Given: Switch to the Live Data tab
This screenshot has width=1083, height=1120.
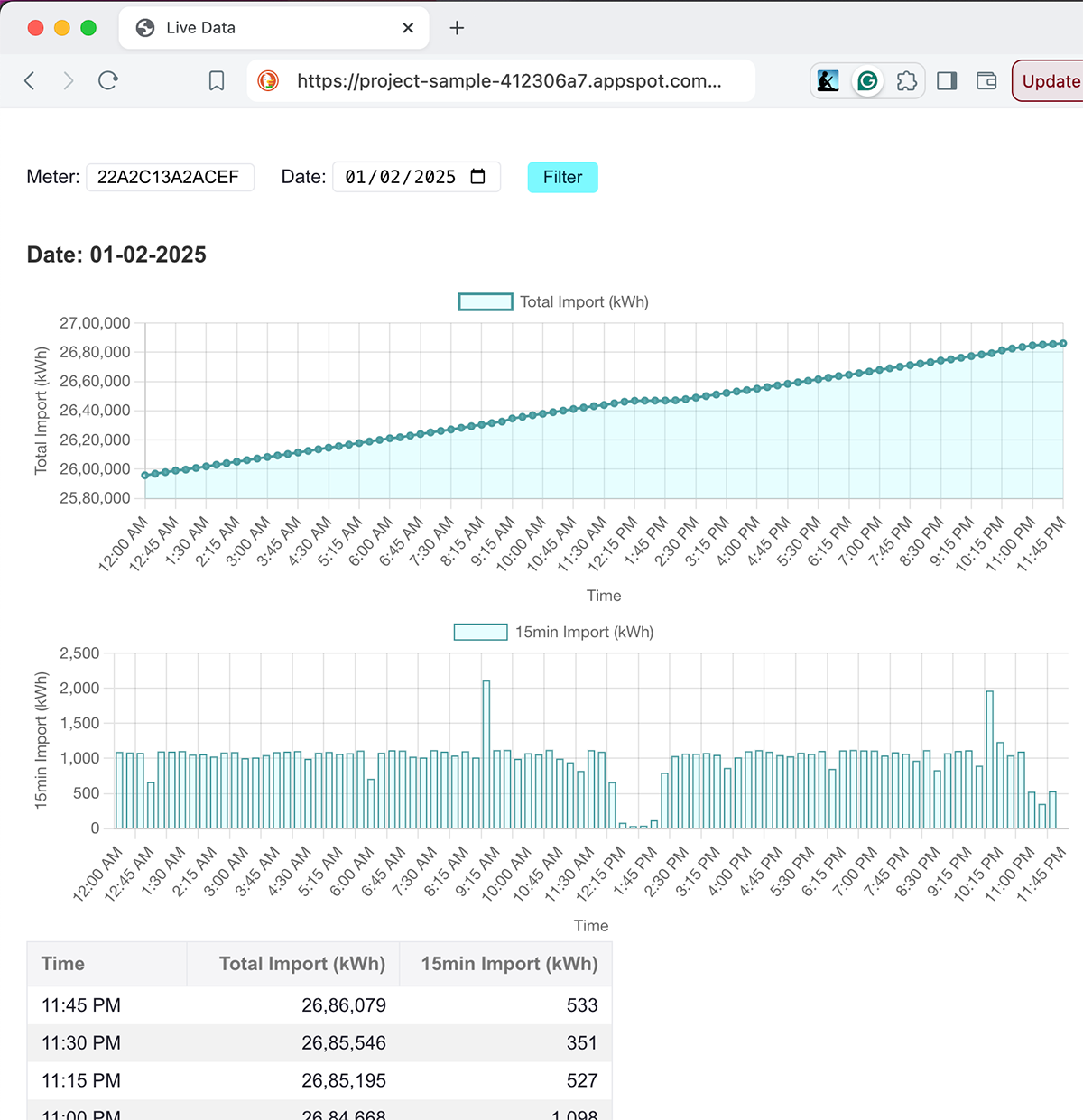Looking at the screenshot, I should click(x=273, y=28).
